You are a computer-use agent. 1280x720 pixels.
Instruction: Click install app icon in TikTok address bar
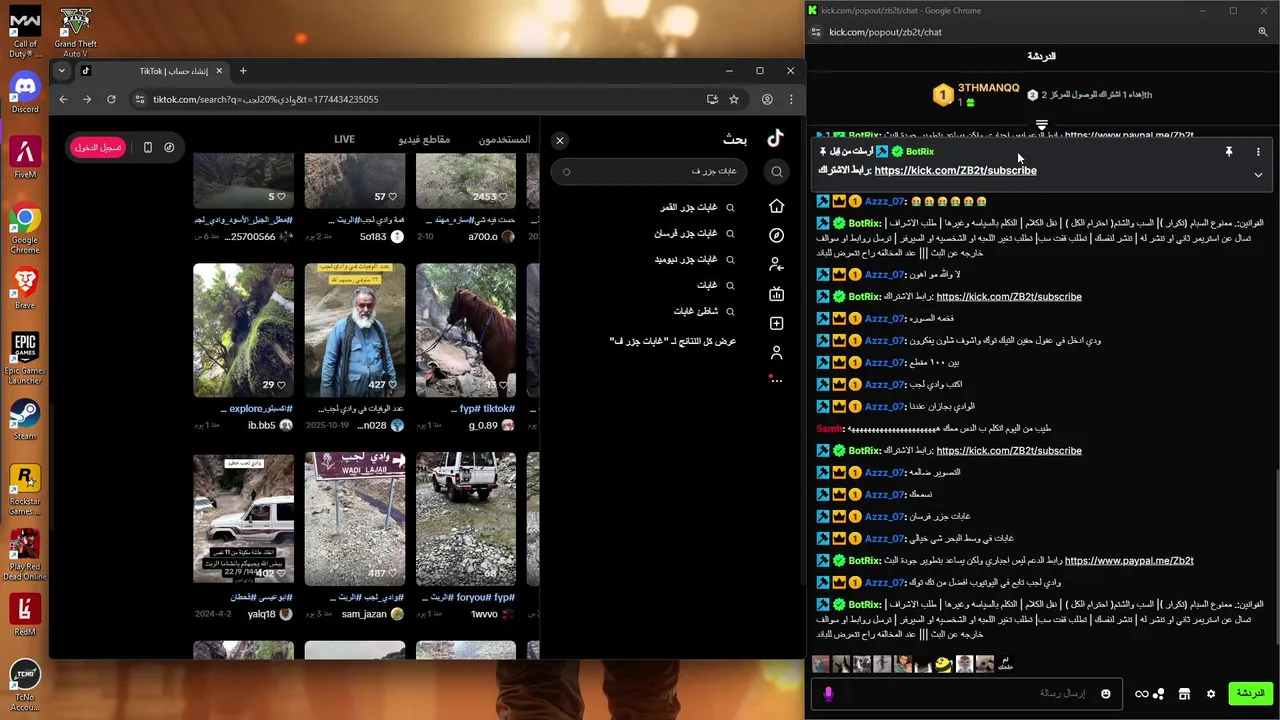[712, 99]
